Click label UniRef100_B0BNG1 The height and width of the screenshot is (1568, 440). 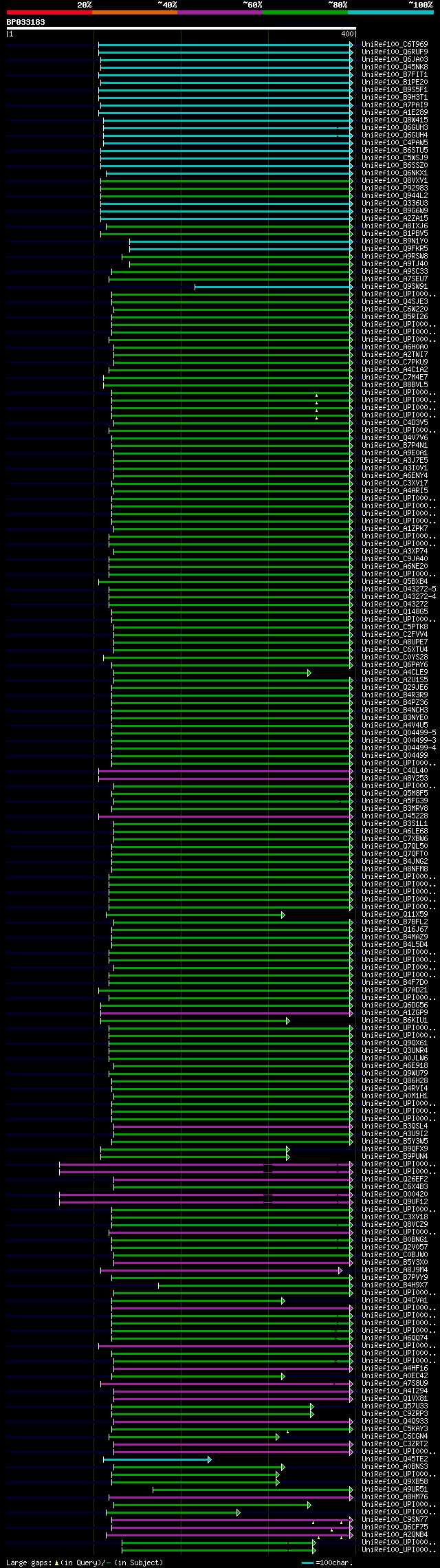point(395,1239)
